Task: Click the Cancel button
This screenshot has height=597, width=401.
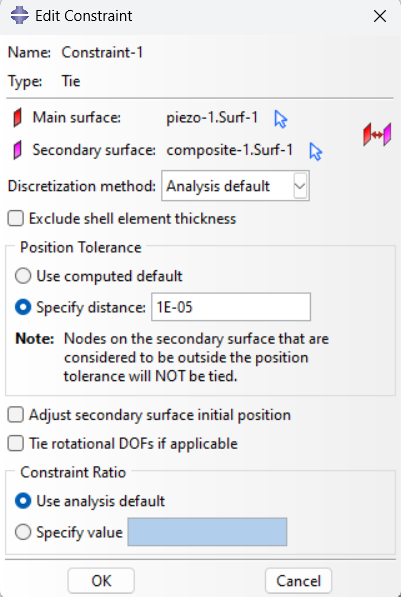Action: tap(299, 581)
